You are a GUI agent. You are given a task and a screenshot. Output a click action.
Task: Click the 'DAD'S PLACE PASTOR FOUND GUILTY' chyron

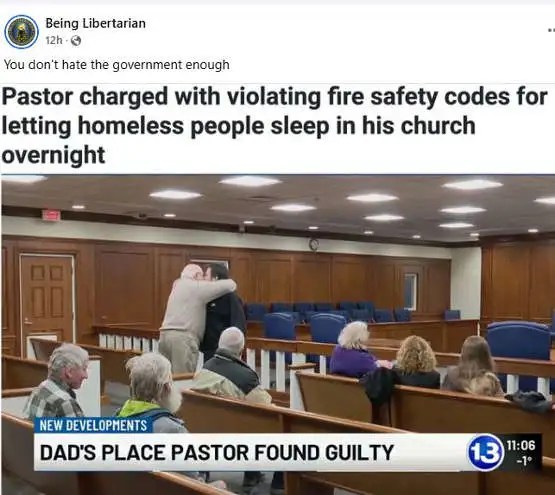[217, 452]
